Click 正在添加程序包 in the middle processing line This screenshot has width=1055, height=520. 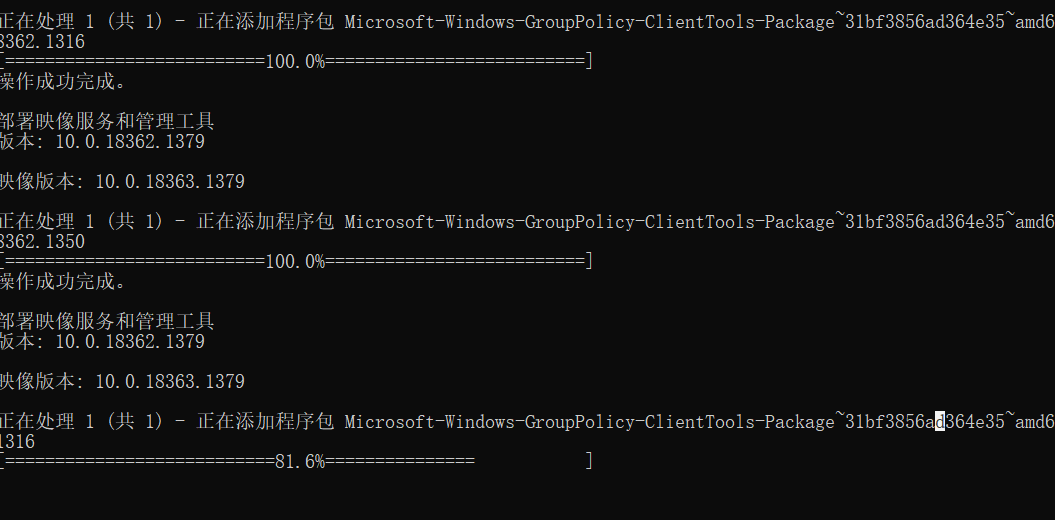coord(265,222)
